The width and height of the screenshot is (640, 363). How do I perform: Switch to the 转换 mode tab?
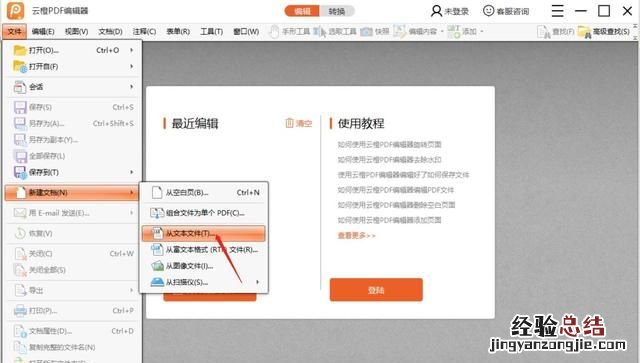pyautogui.click(x=337, y=11)
